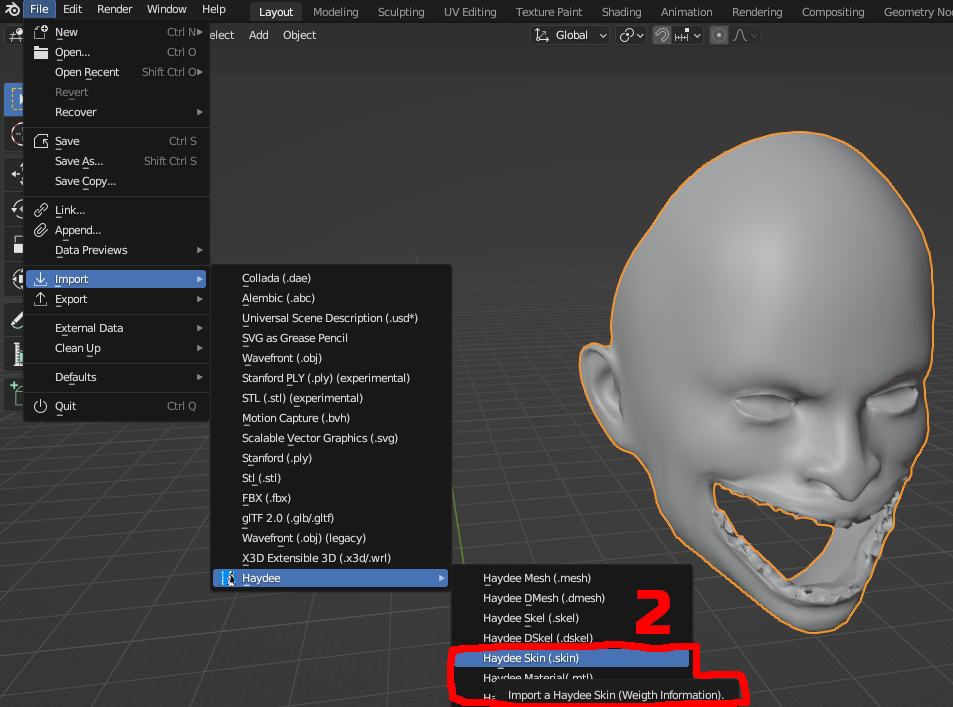953x707 pixels.
Task: Expand the Open Recent submenu
Action: (116, 72)
